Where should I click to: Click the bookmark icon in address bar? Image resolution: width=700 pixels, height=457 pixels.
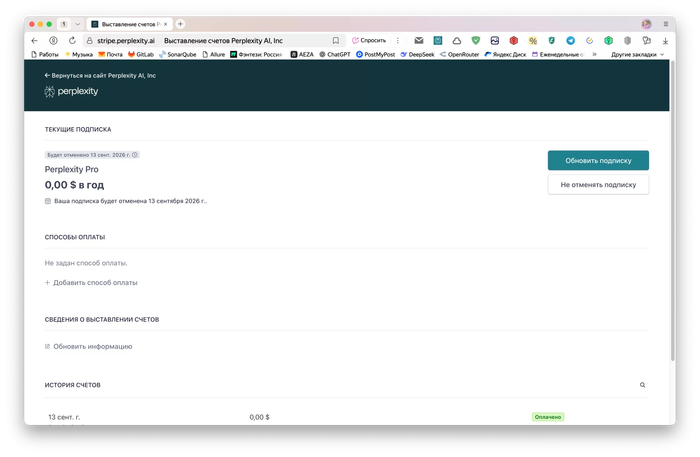335,40
